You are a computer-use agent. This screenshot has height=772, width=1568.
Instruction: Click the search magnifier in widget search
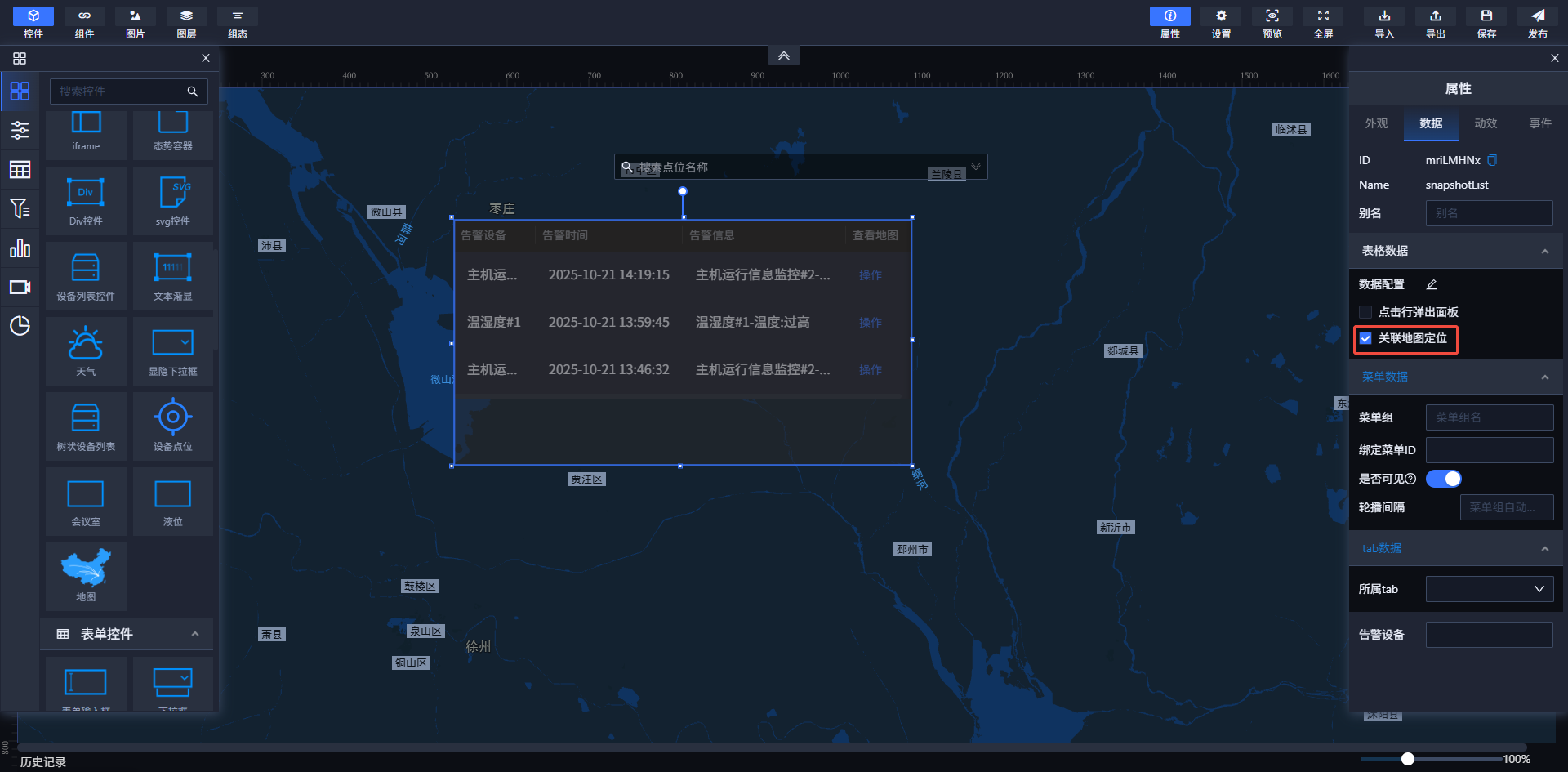point(193,91)
